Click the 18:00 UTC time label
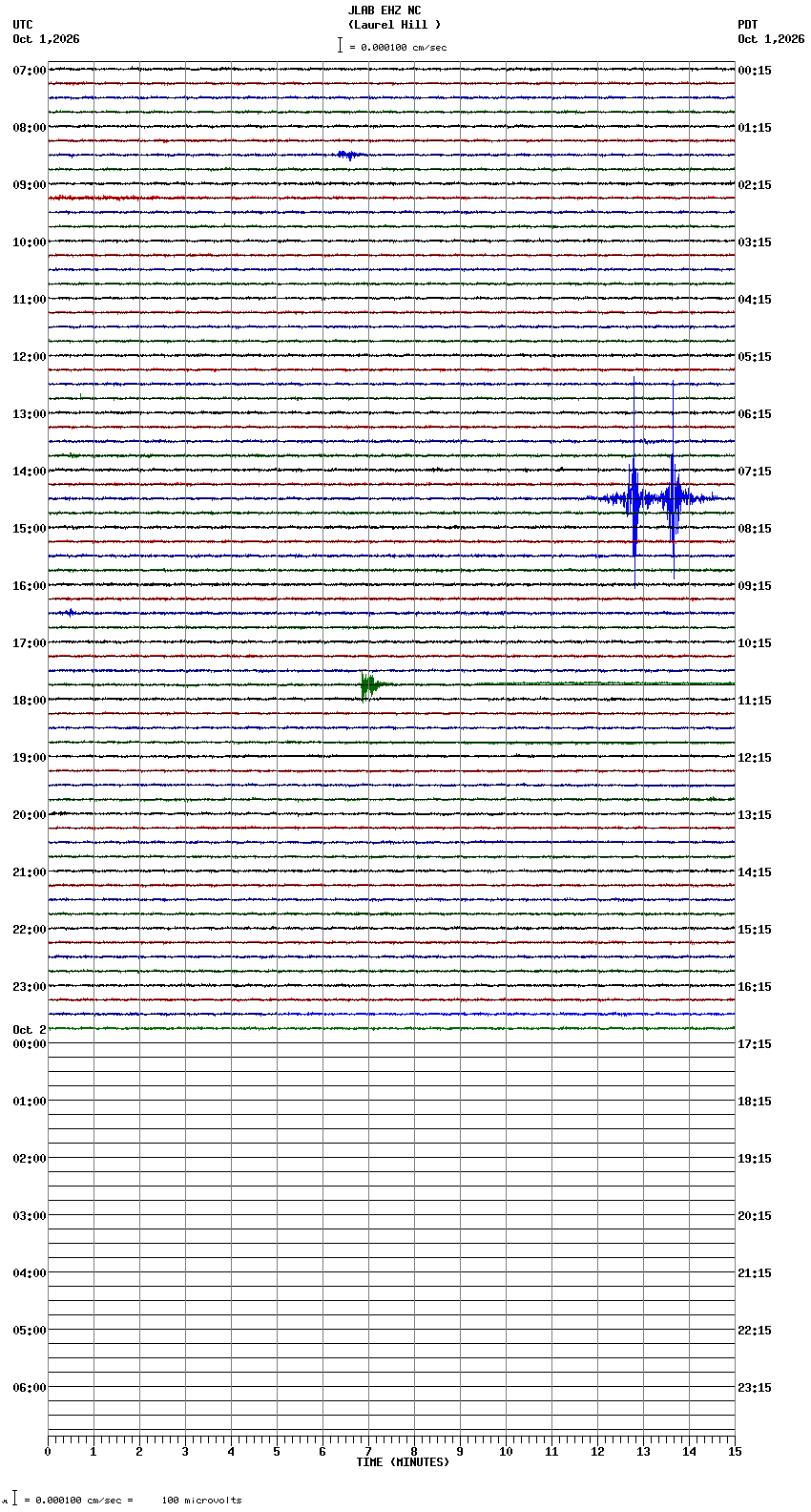This screenshot has height=1512, width=811. (30, 701)
